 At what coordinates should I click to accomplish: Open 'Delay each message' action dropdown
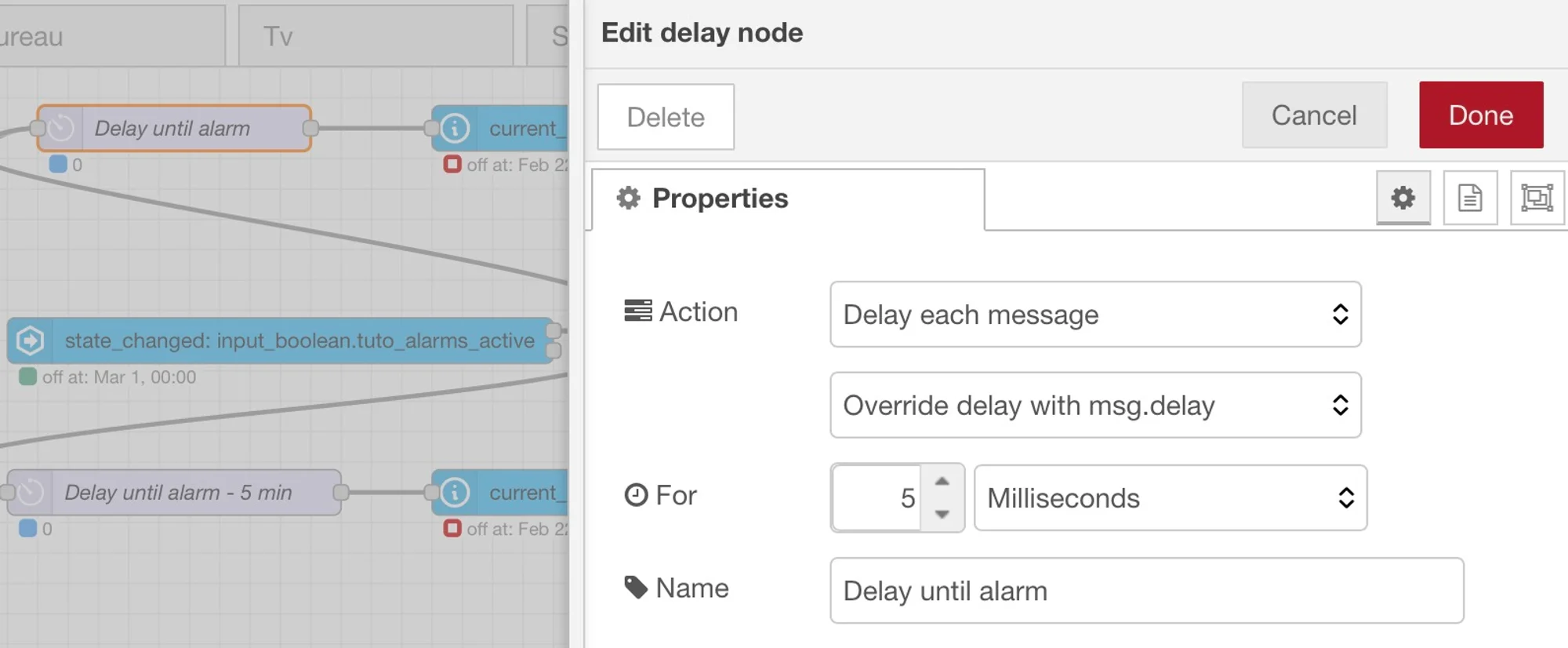pyautogui.click(x=1094, y=315)
